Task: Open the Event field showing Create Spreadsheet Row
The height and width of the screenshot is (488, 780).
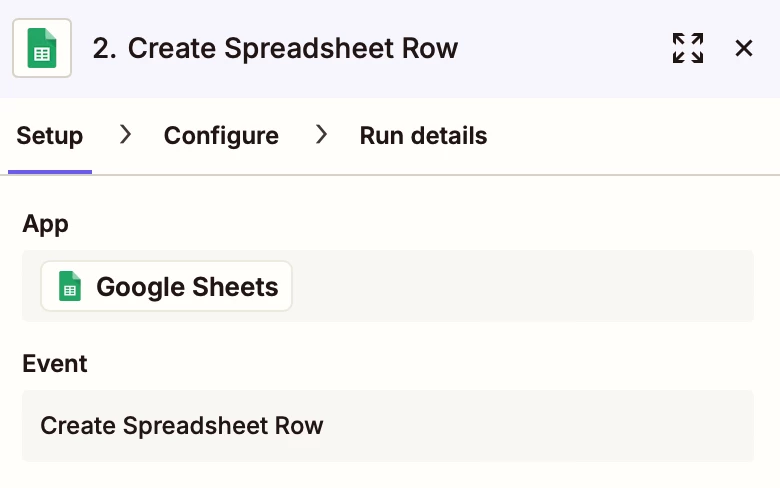Action: tap(388, 426)
